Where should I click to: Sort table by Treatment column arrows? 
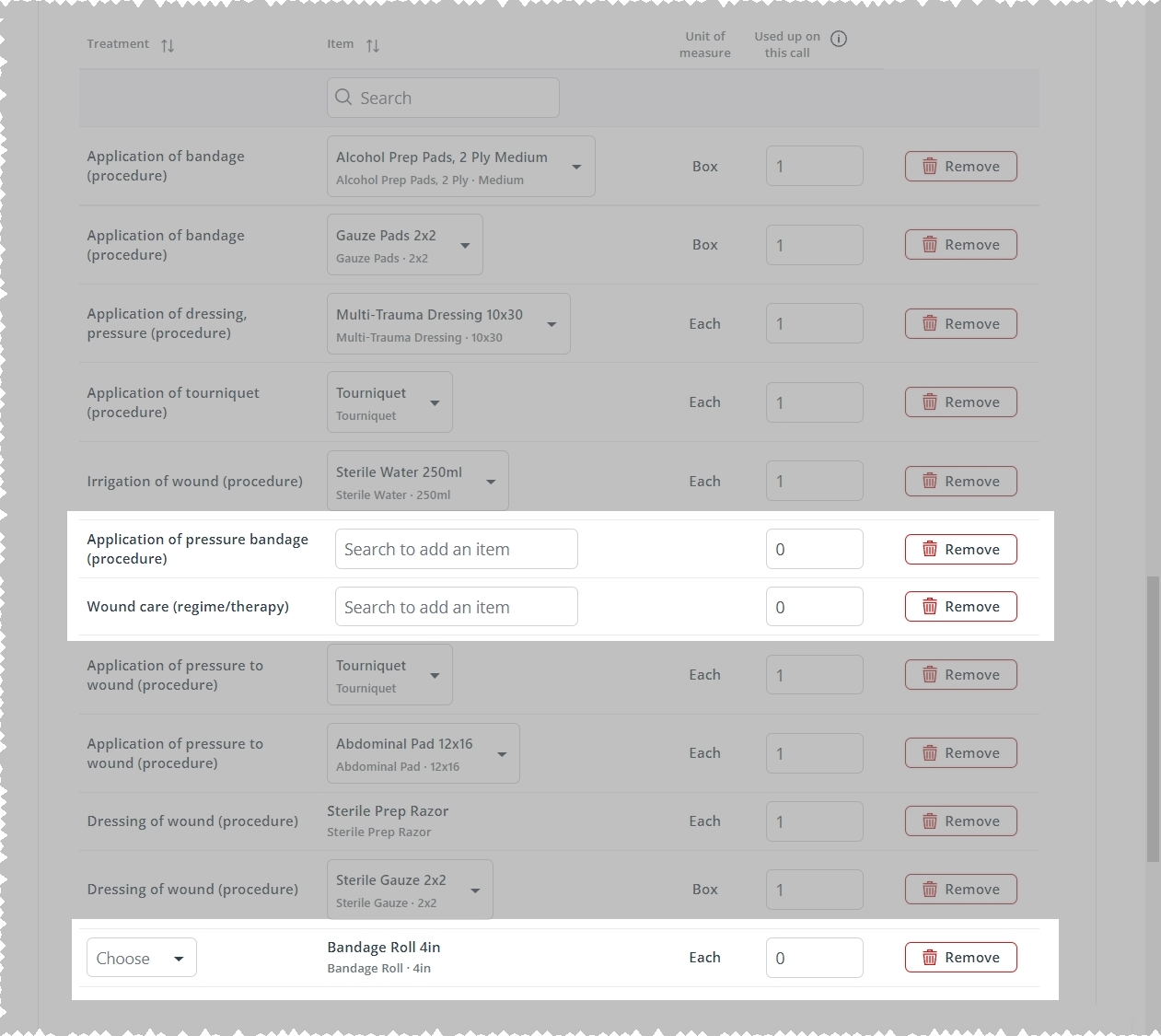pyautogui.click(x=168, y=45)
